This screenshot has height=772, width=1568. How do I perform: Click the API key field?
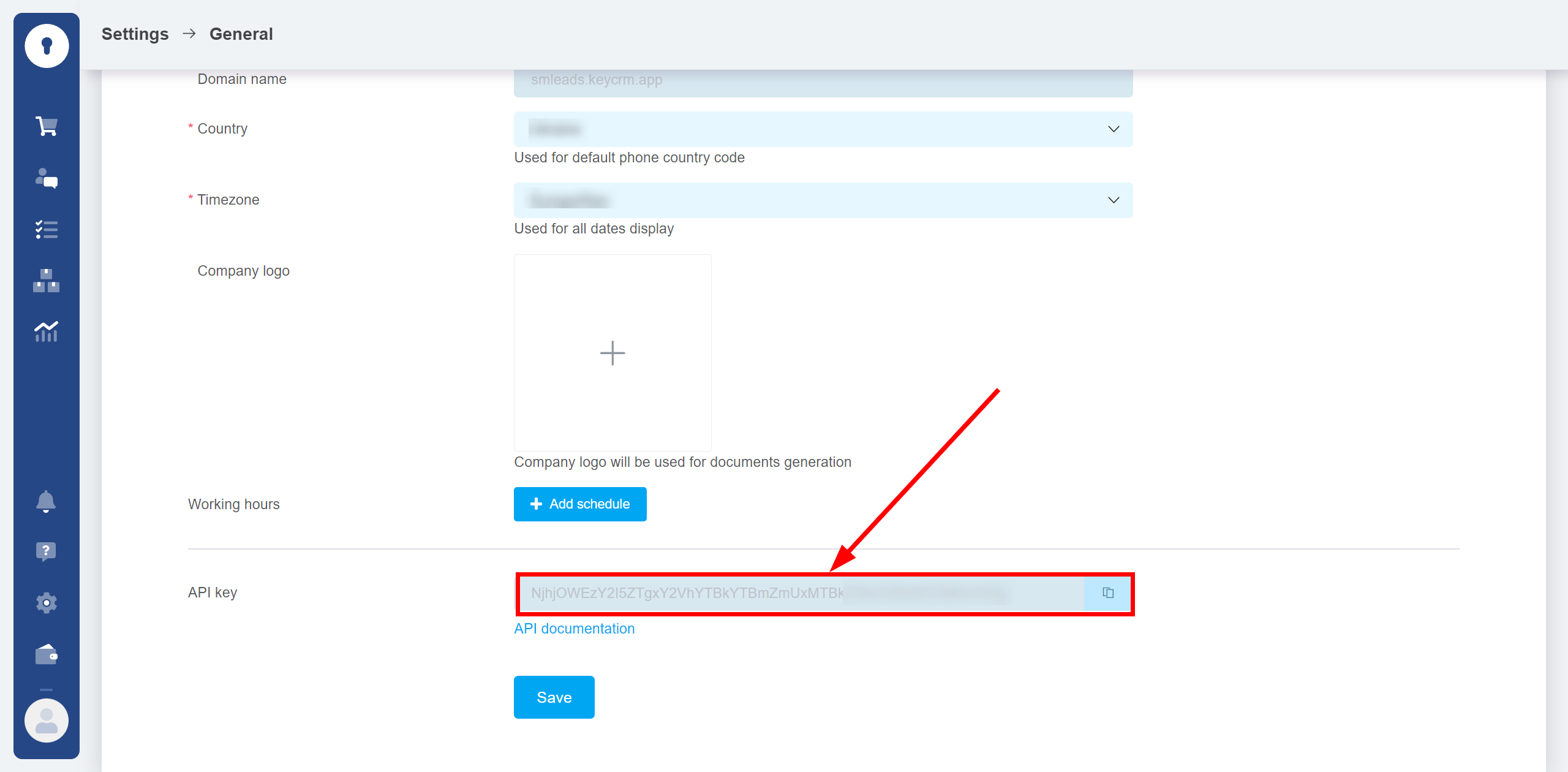point(801,593)
